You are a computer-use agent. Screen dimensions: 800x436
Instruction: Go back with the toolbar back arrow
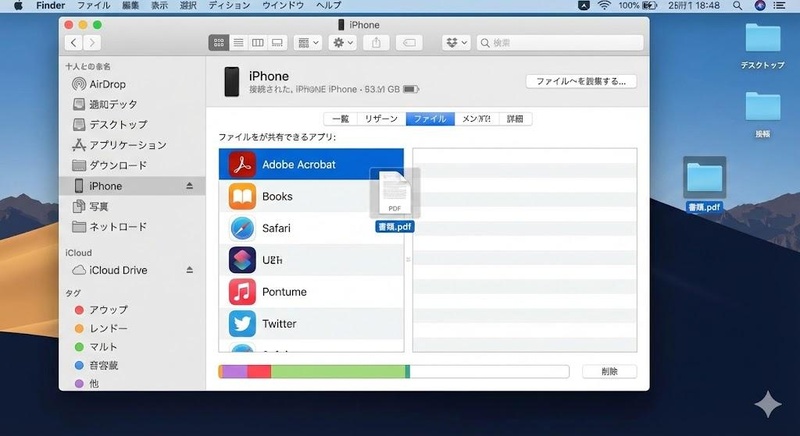(73, 43)
